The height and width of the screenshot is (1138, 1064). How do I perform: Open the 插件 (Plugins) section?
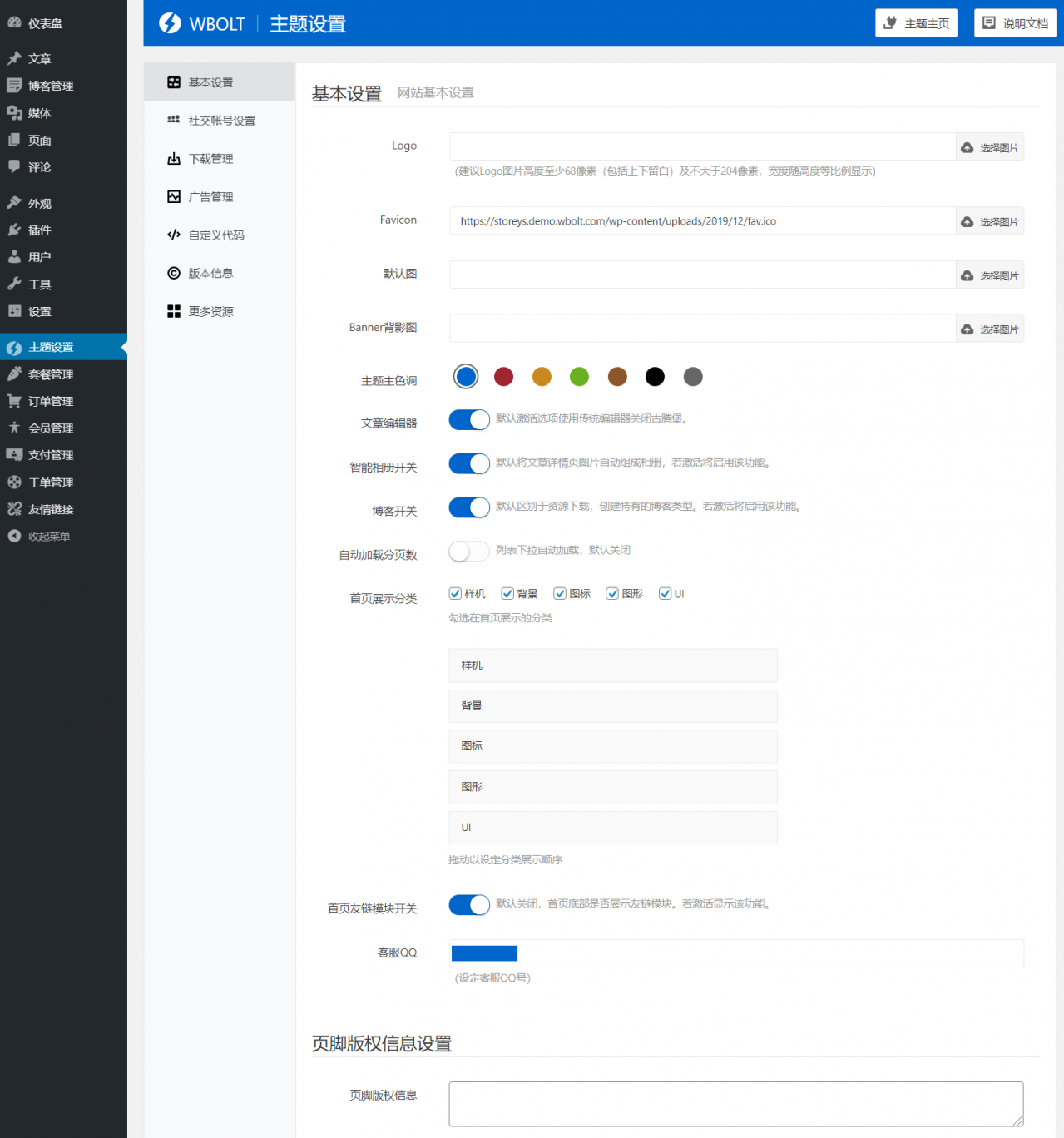(38, 230)
